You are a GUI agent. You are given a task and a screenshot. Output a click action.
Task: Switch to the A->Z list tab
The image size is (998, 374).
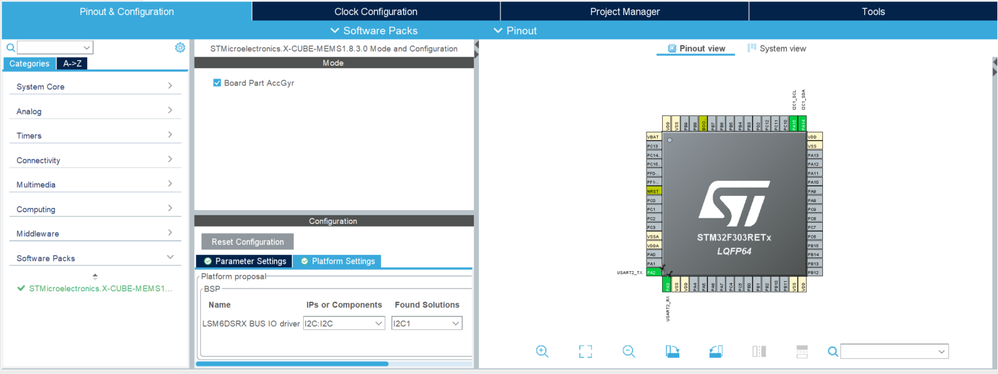[x=72, y=64]
